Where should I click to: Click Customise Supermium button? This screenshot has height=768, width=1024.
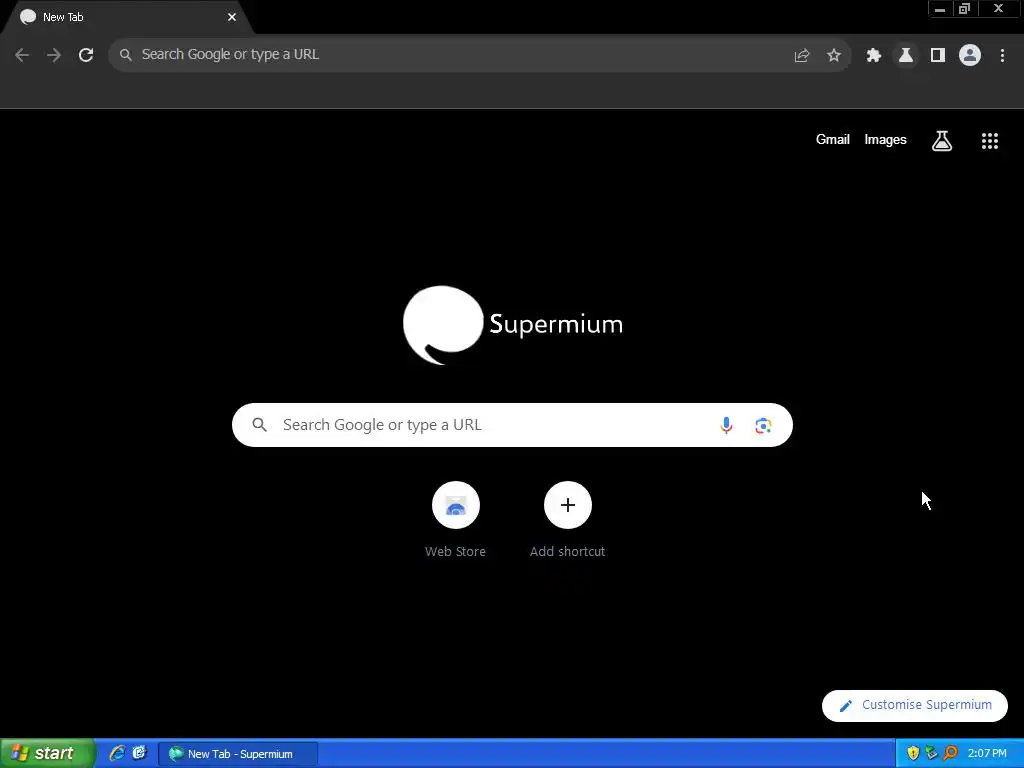coord(915,705)
